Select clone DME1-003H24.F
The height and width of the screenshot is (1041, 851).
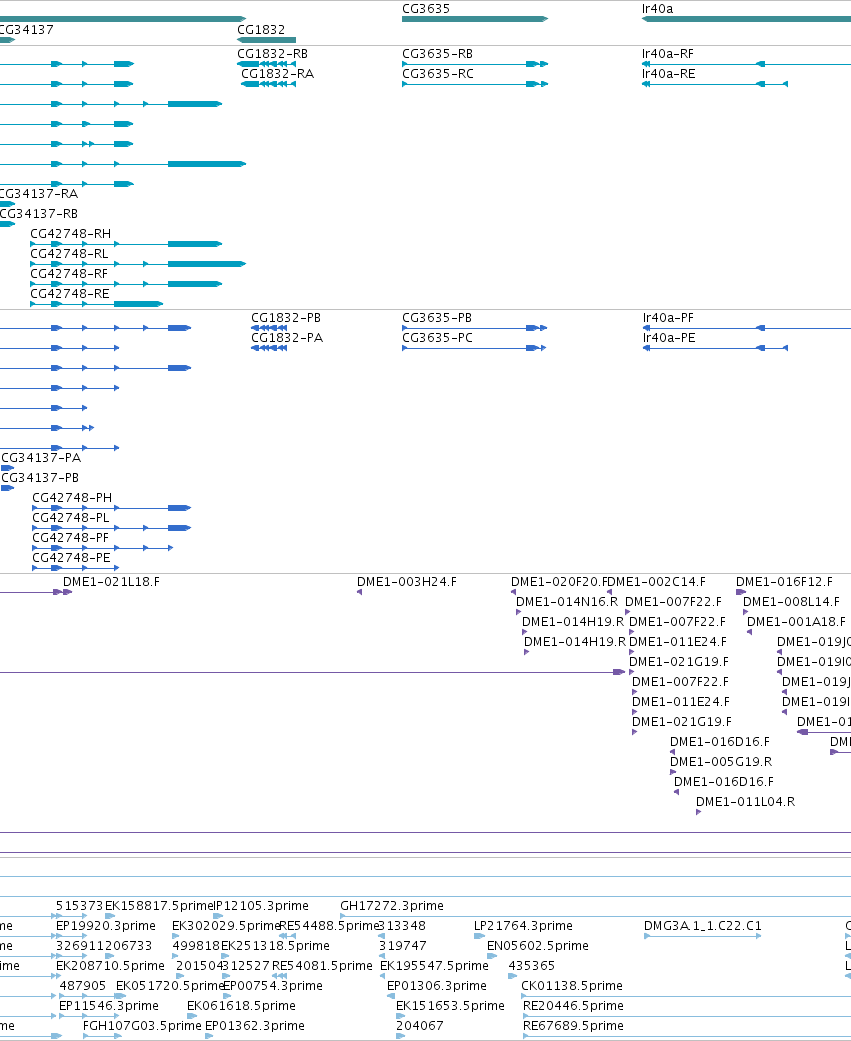pyautogui.click(x=407, y=582)
